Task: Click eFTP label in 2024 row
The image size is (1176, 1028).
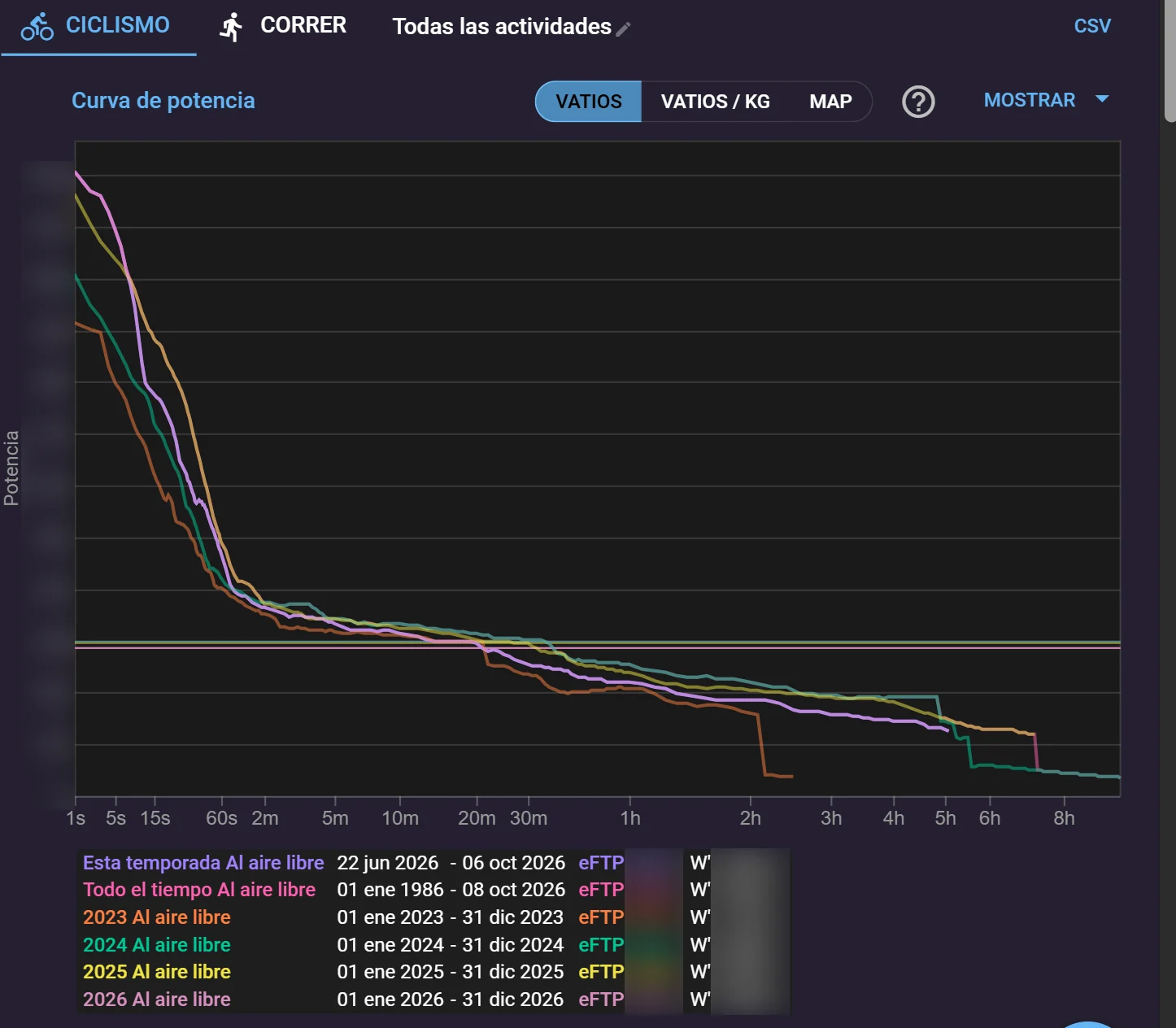Action: pyautogui.click(x=601, y=945)
